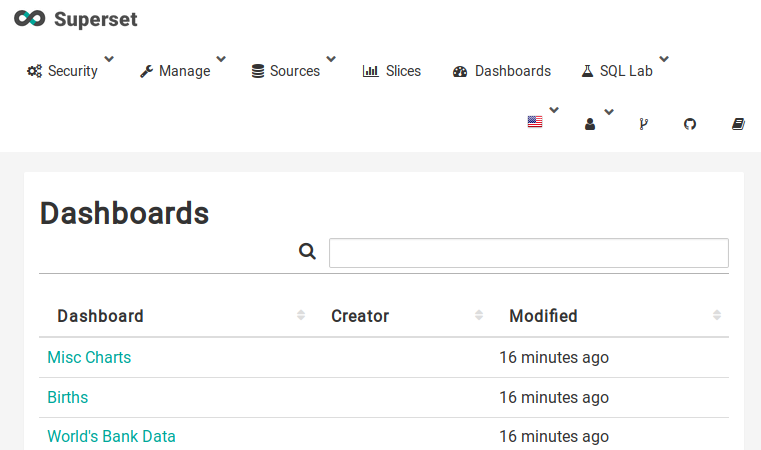
Task: Open the Births dashboard
Action: [67, 397]
